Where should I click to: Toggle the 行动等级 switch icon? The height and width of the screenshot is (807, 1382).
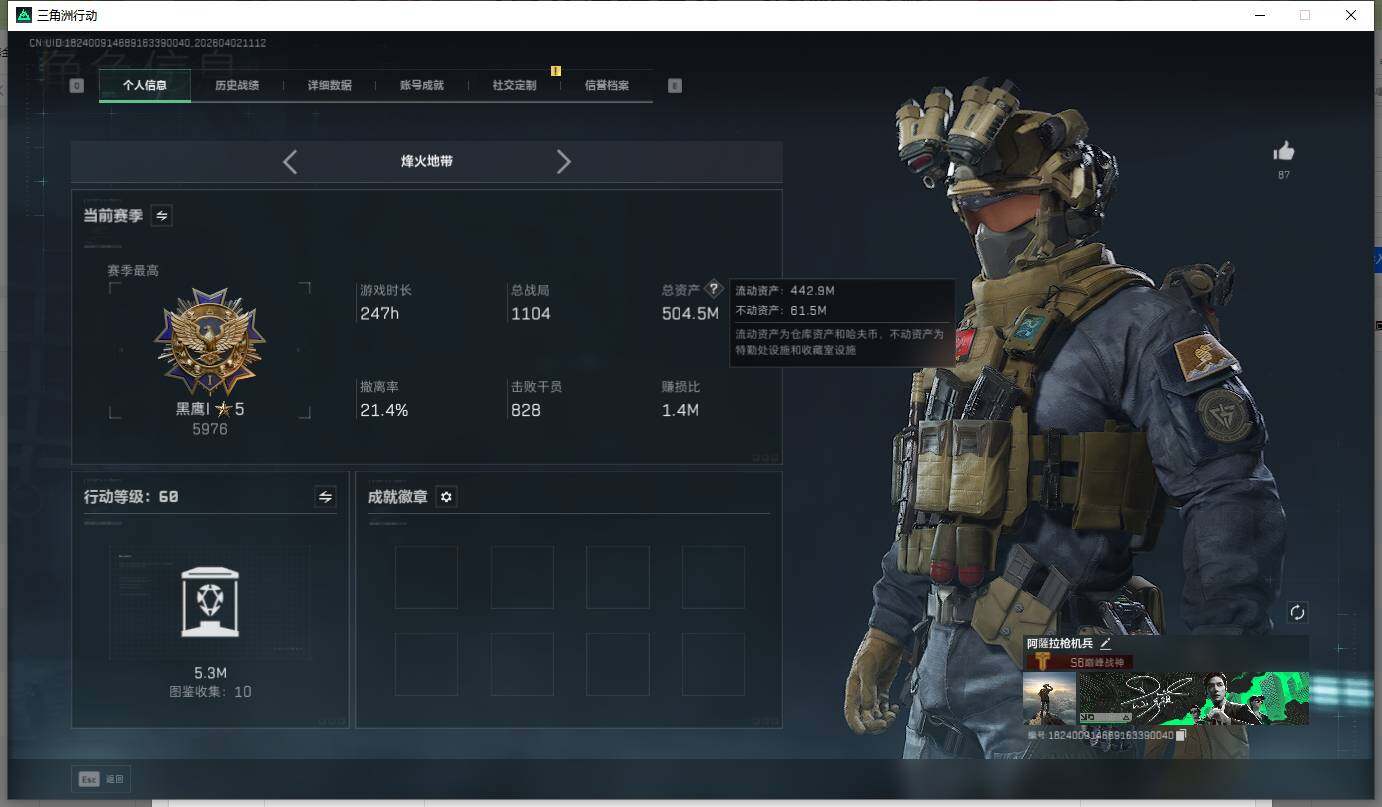pyautogui.click(x=325, y=496)
